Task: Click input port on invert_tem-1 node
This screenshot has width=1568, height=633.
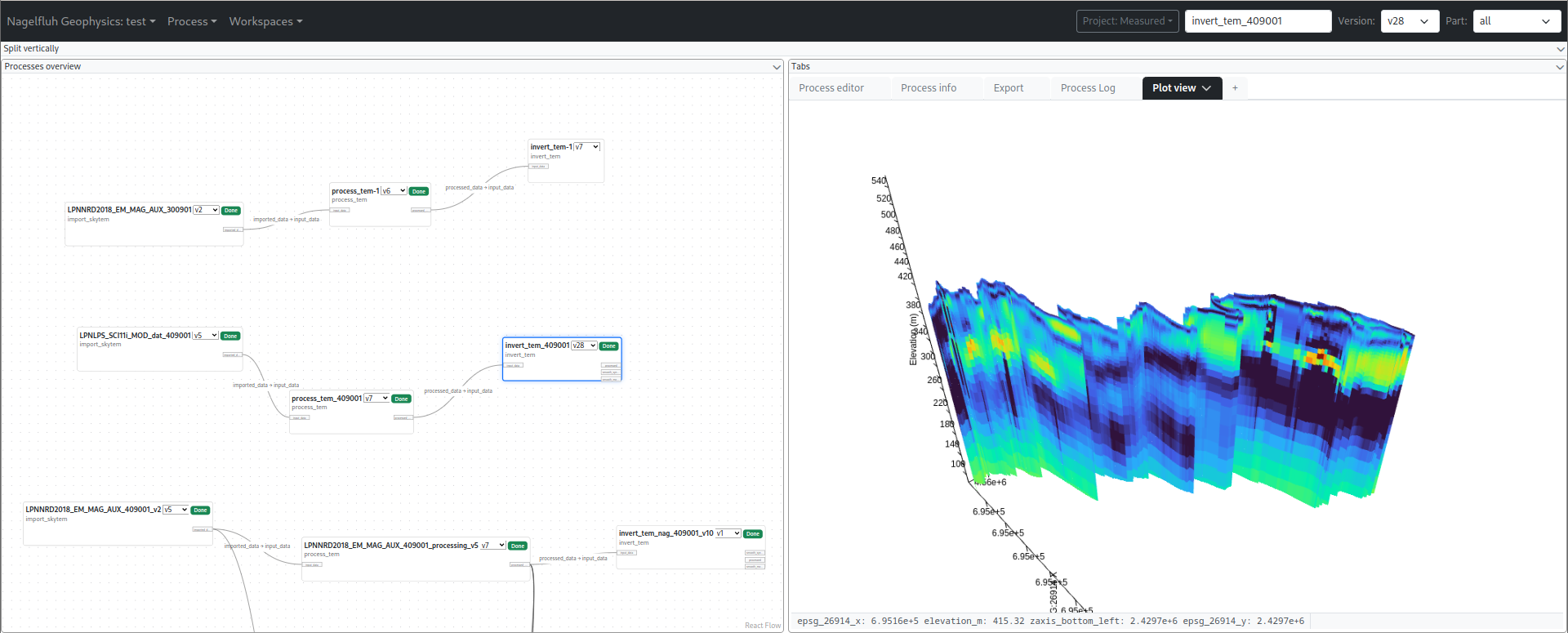Action: 538,167
